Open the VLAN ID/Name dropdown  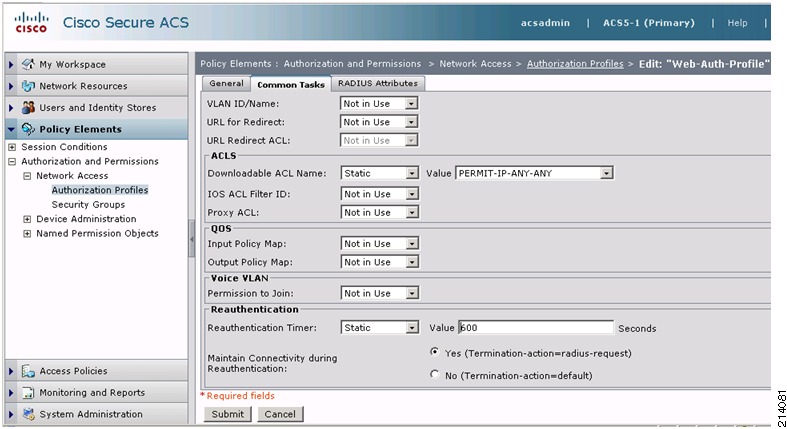pos(379,103)
